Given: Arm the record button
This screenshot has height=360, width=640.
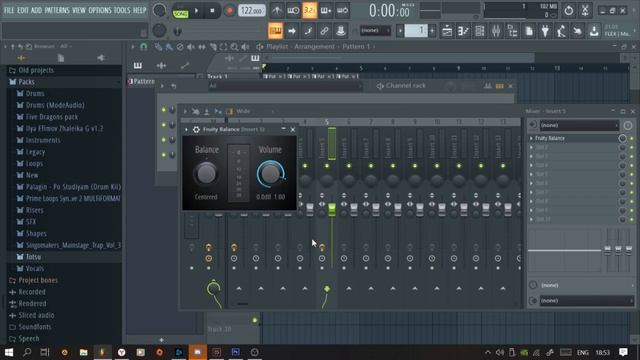Looking at the screenshot, I should tap(229, 11).
